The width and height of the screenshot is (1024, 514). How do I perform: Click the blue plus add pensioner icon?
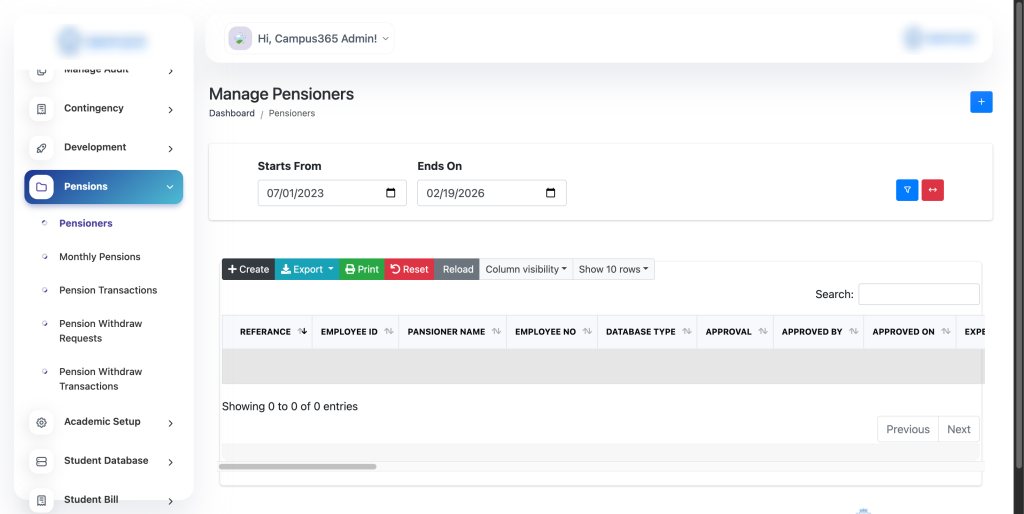click(981, 102)
